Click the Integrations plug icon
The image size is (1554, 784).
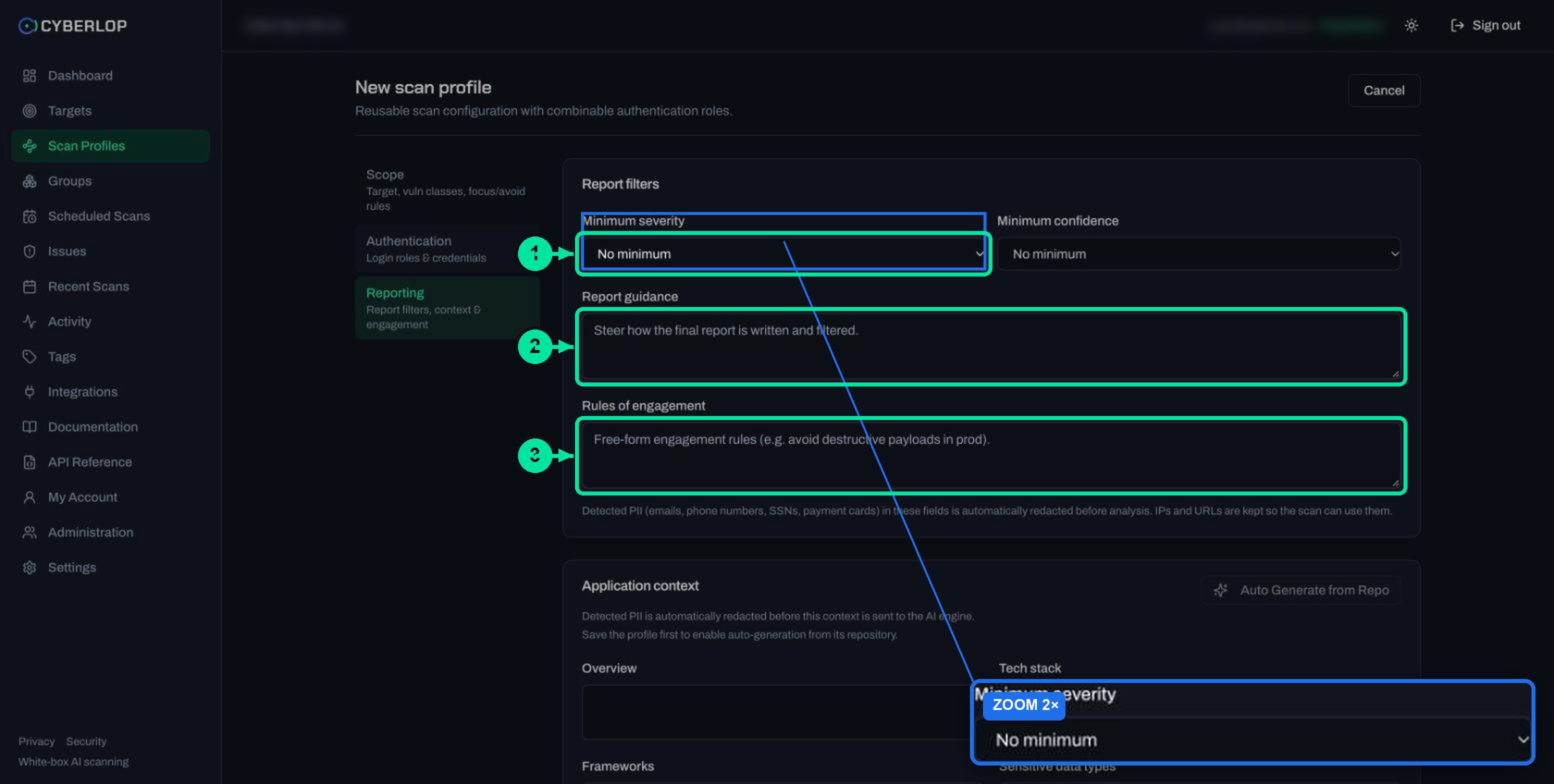tap(29, 392)
